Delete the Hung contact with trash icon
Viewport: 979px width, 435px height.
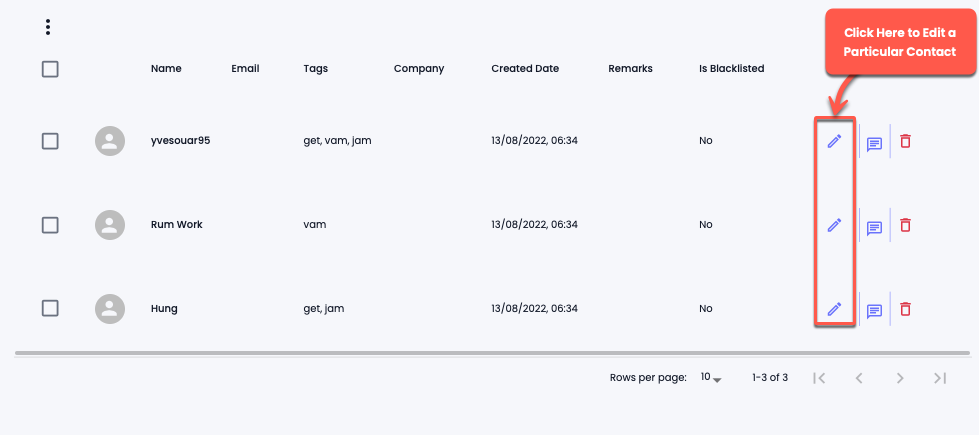[x=905, y=308]
